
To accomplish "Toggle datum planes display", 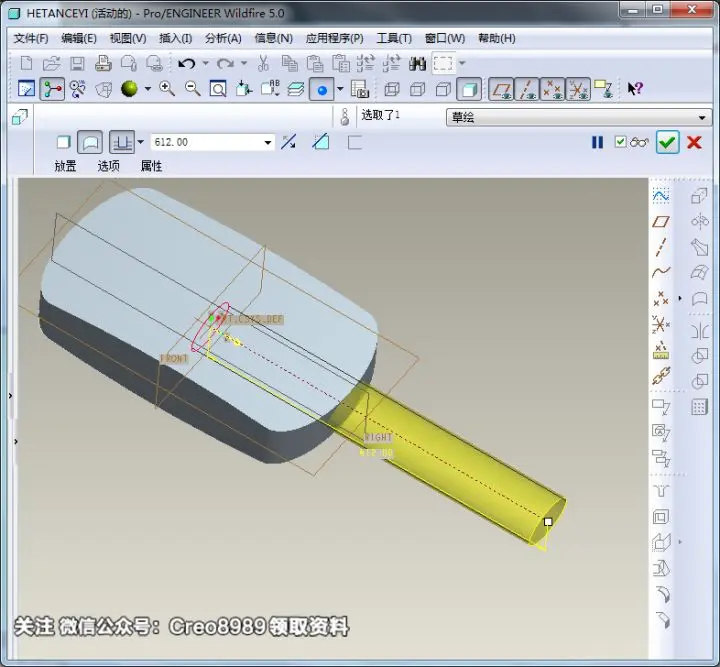I will (x=501, y=89).
